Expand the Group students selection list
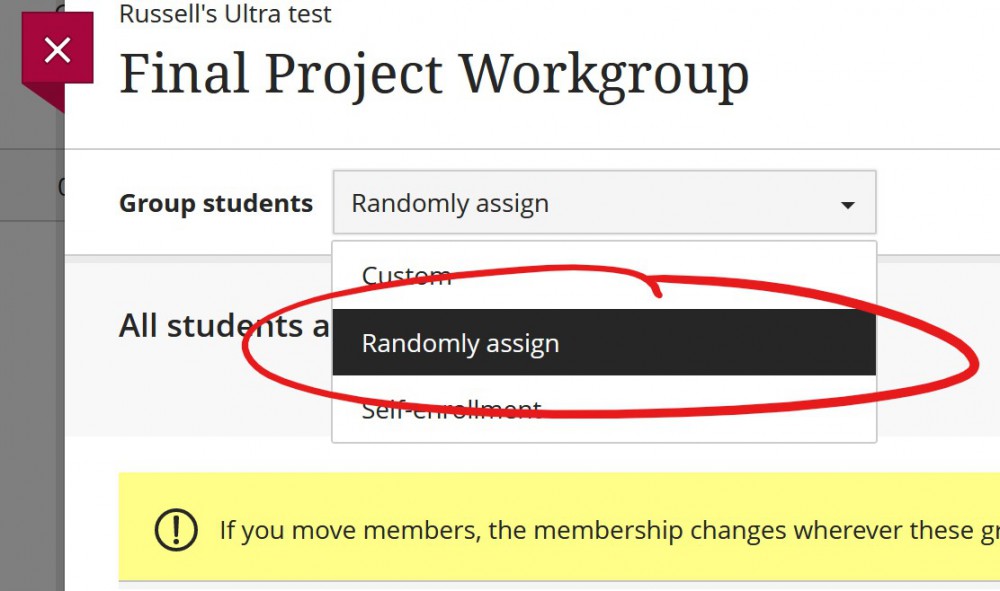1000x591 pixels. coord(604,202)
